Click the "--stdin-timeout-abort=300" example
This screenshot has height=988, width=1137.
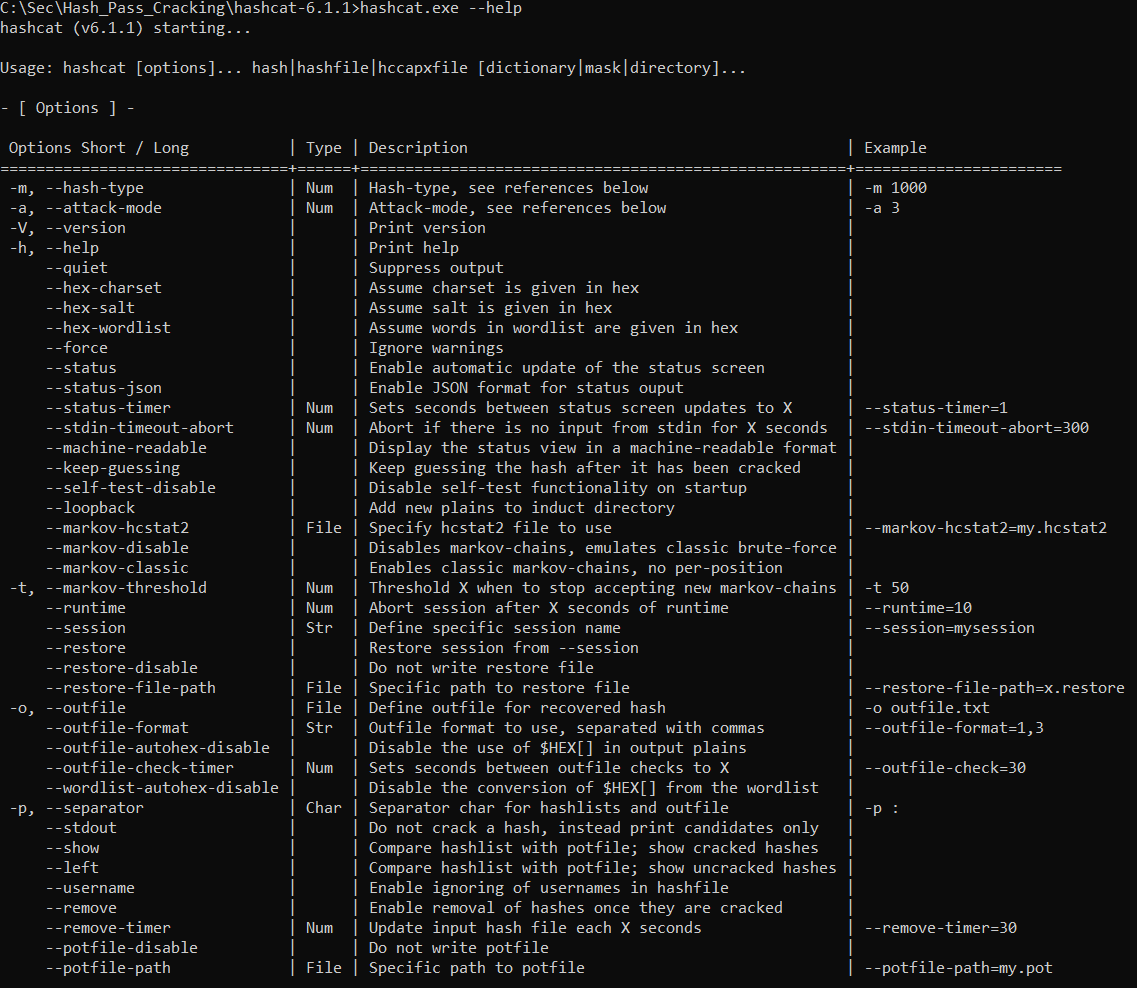pos(976,428)
